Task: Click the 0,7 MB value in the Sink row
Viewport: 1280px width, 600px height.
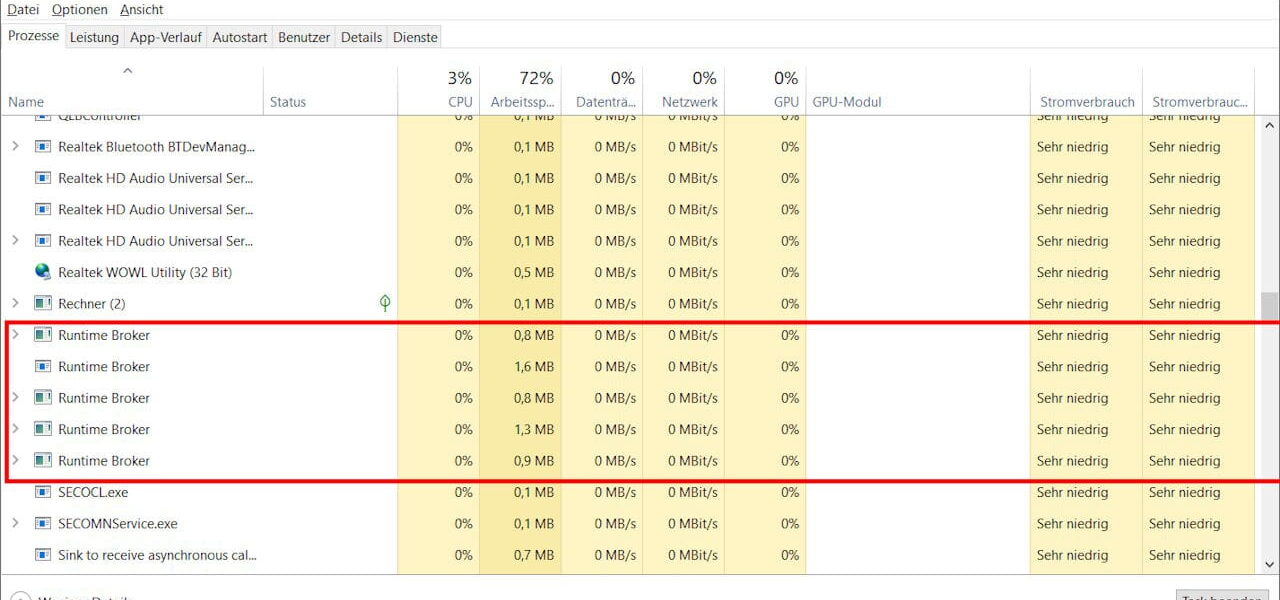Action: pyautogui.click(x=534, y=555)
